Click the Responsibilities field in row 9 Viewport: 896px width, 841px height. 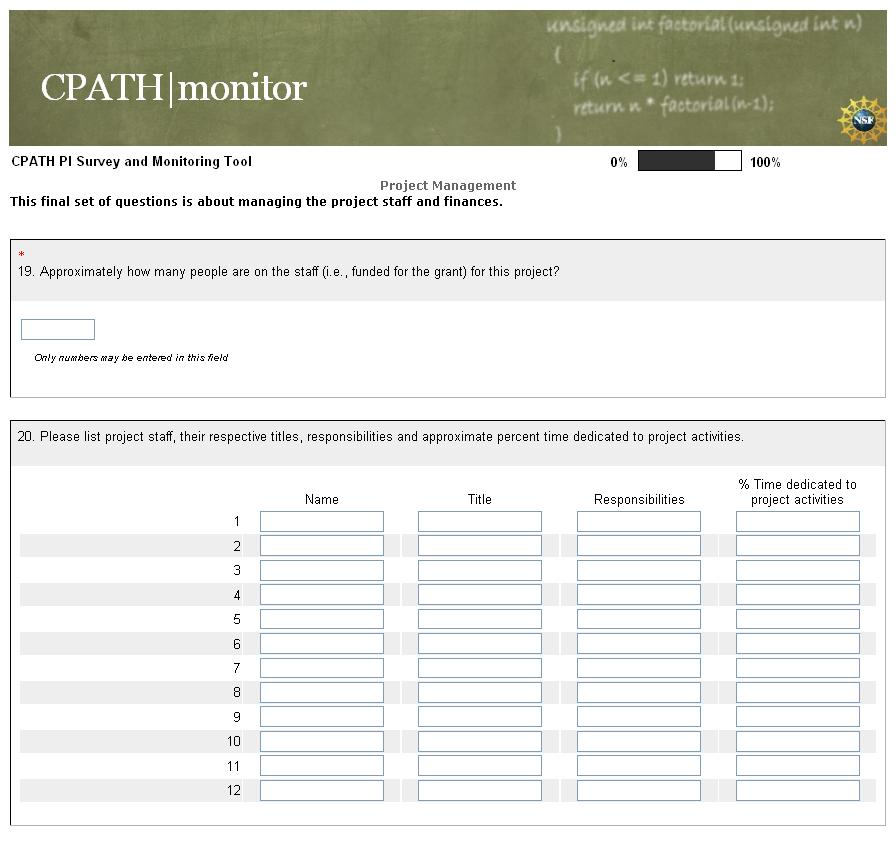tap(639, 716)
